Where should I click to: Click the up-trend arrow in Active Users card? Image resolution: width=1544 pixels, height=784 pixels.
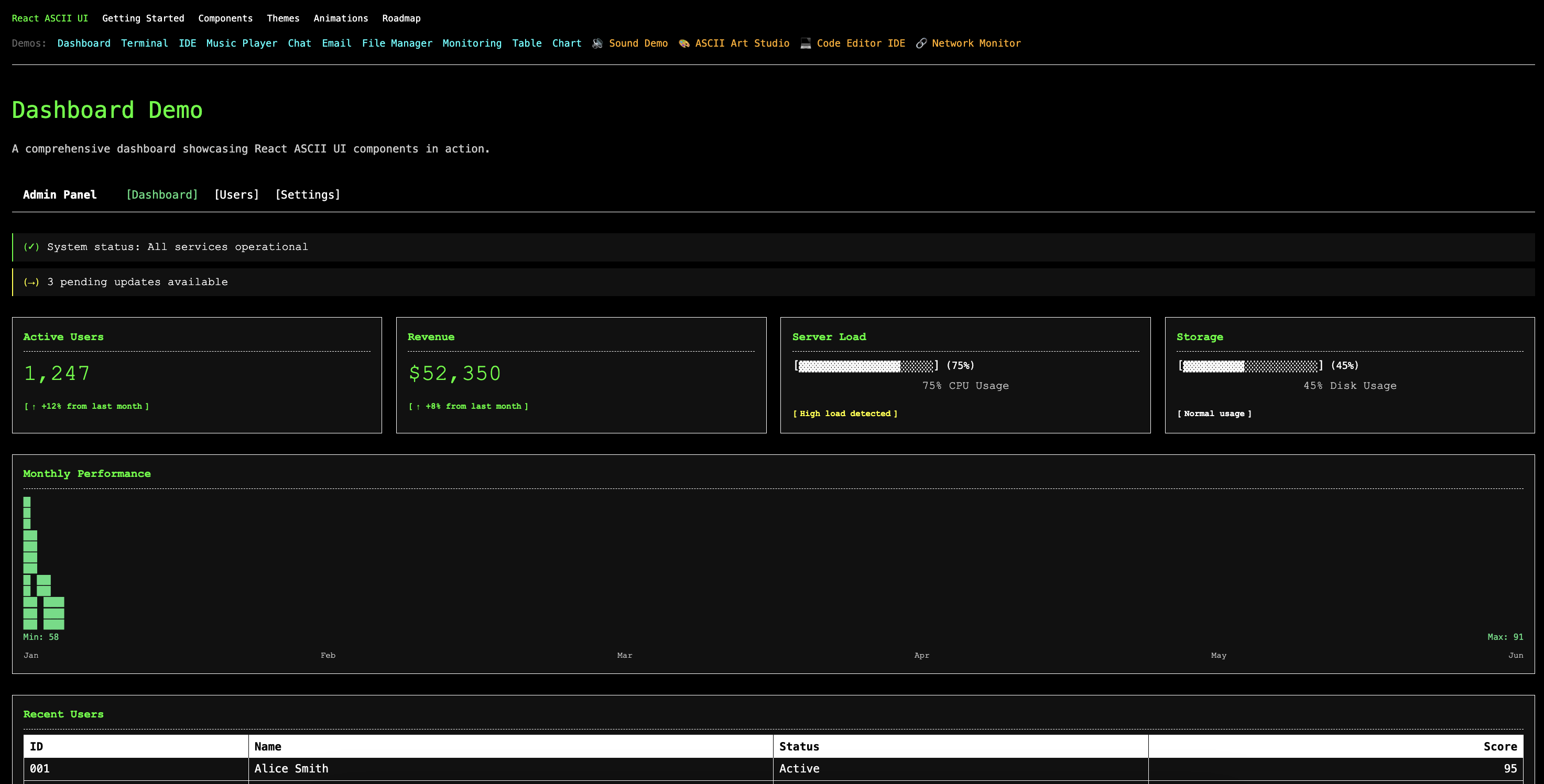click(x=35, y=406)
